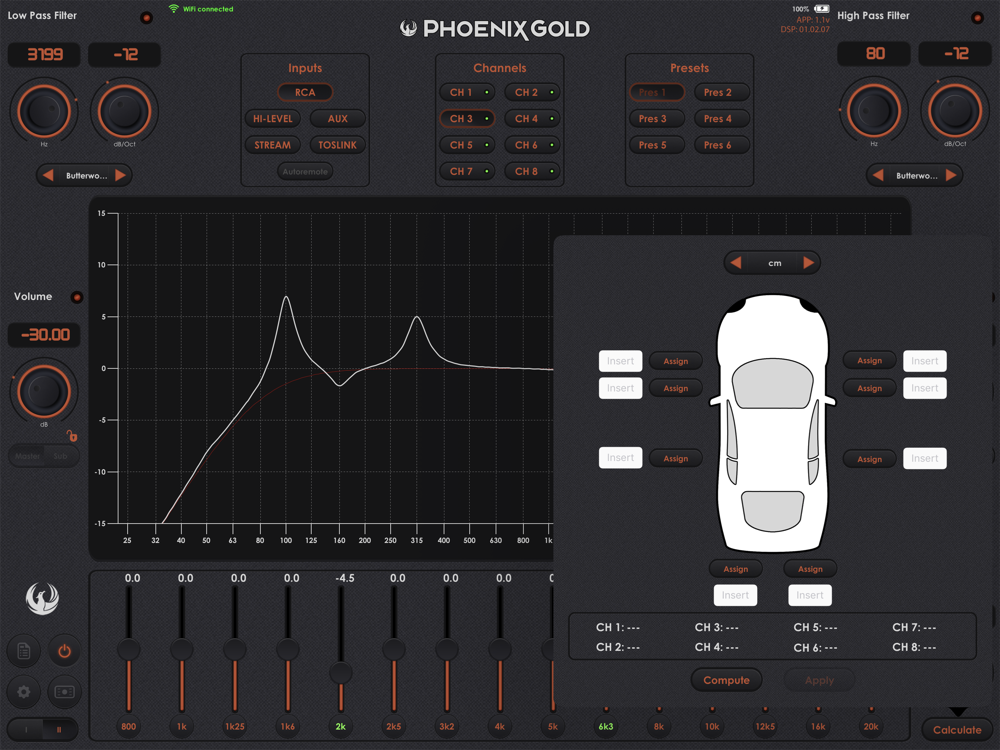Screen dimensions: 1000x750
Task: Click the green WiFi connected icon
Action: (x=173, y=9)
